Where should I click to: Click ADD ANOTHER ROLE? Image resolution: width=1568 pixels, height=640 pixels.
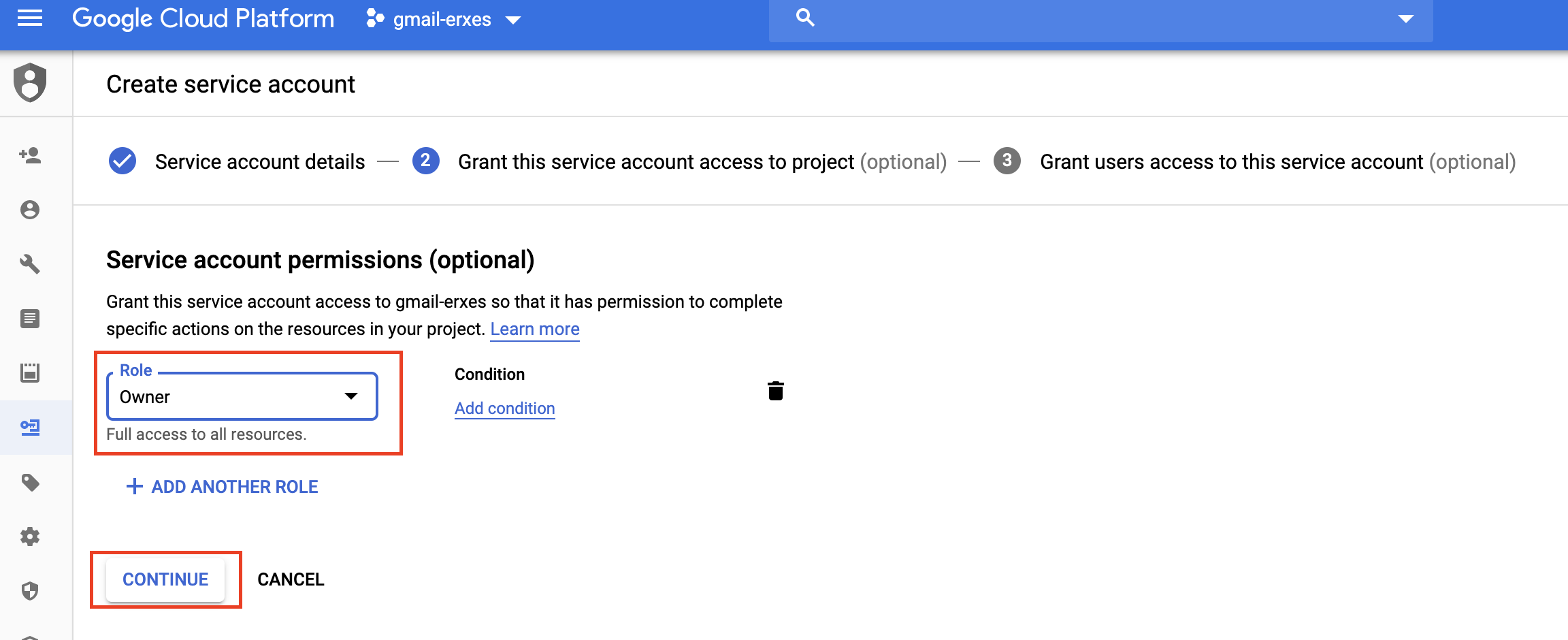223,487
